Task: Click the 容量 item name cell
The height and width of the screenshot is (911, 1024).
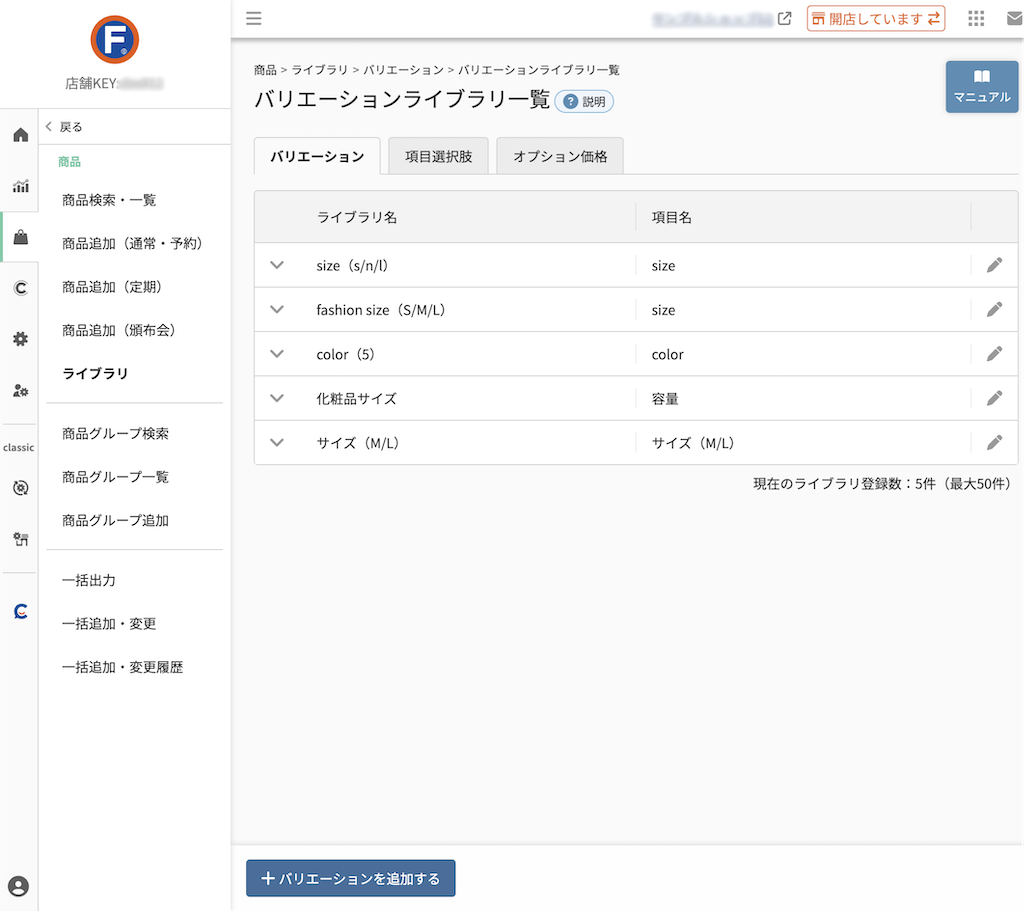Action: [x=665, y=398]
